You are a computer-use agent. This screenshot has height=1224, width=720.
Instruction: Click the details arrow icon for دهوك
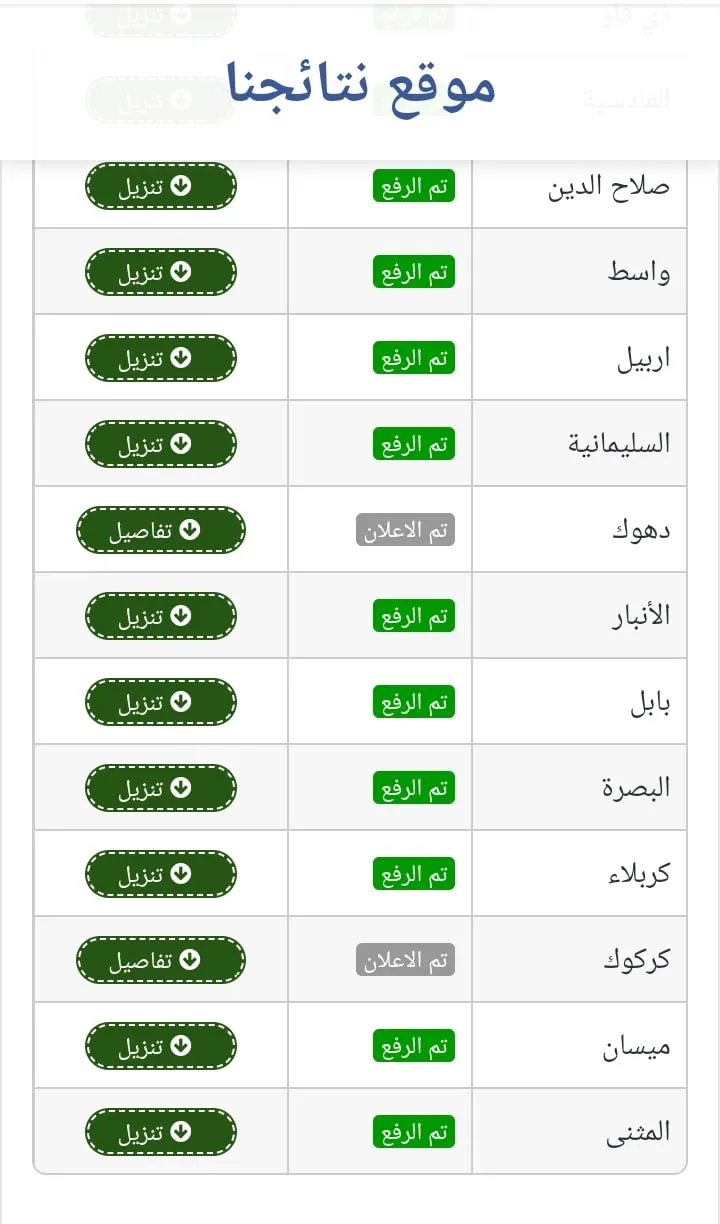[190, 530]
